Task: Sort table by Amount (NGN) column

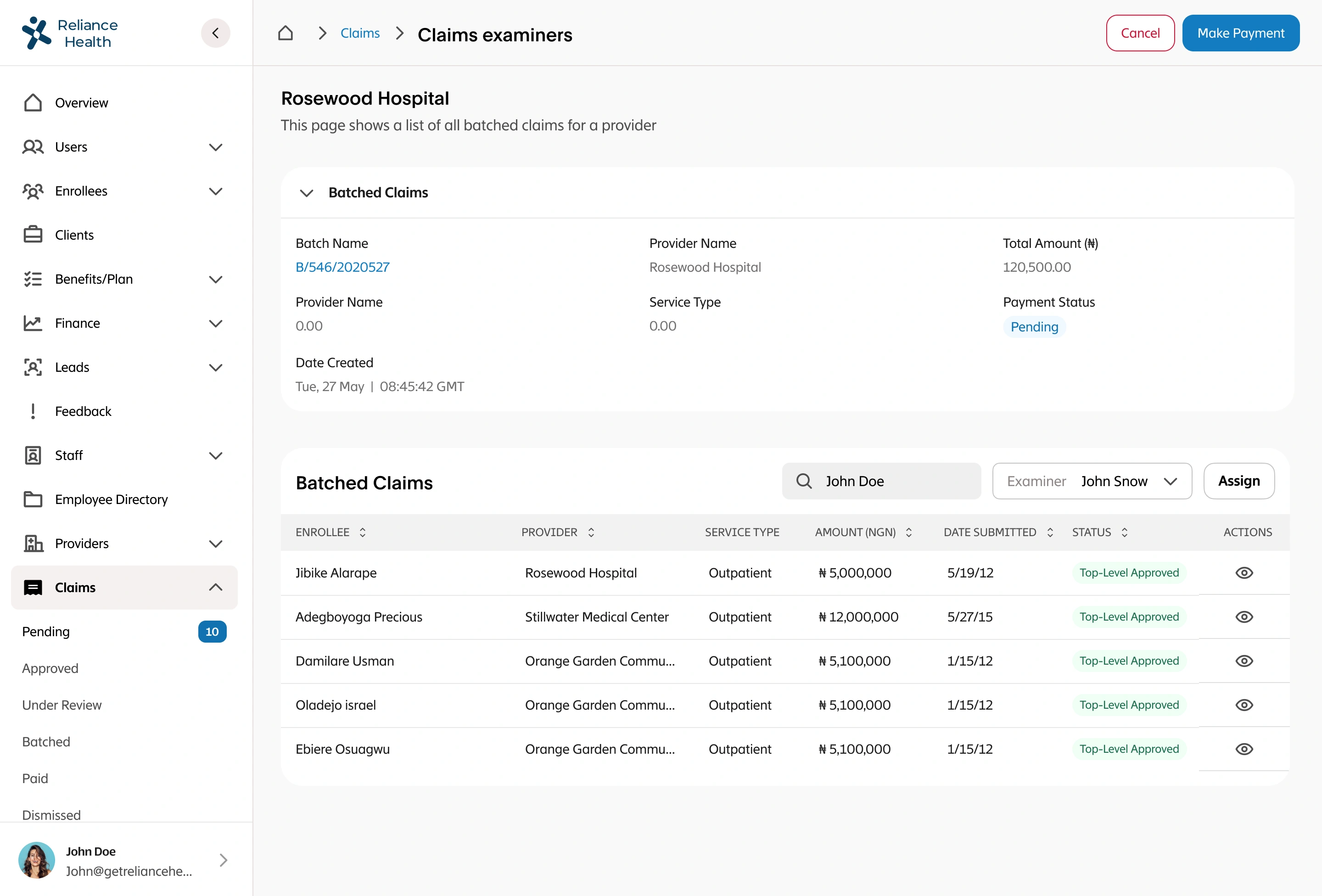Action: [908, 532]
